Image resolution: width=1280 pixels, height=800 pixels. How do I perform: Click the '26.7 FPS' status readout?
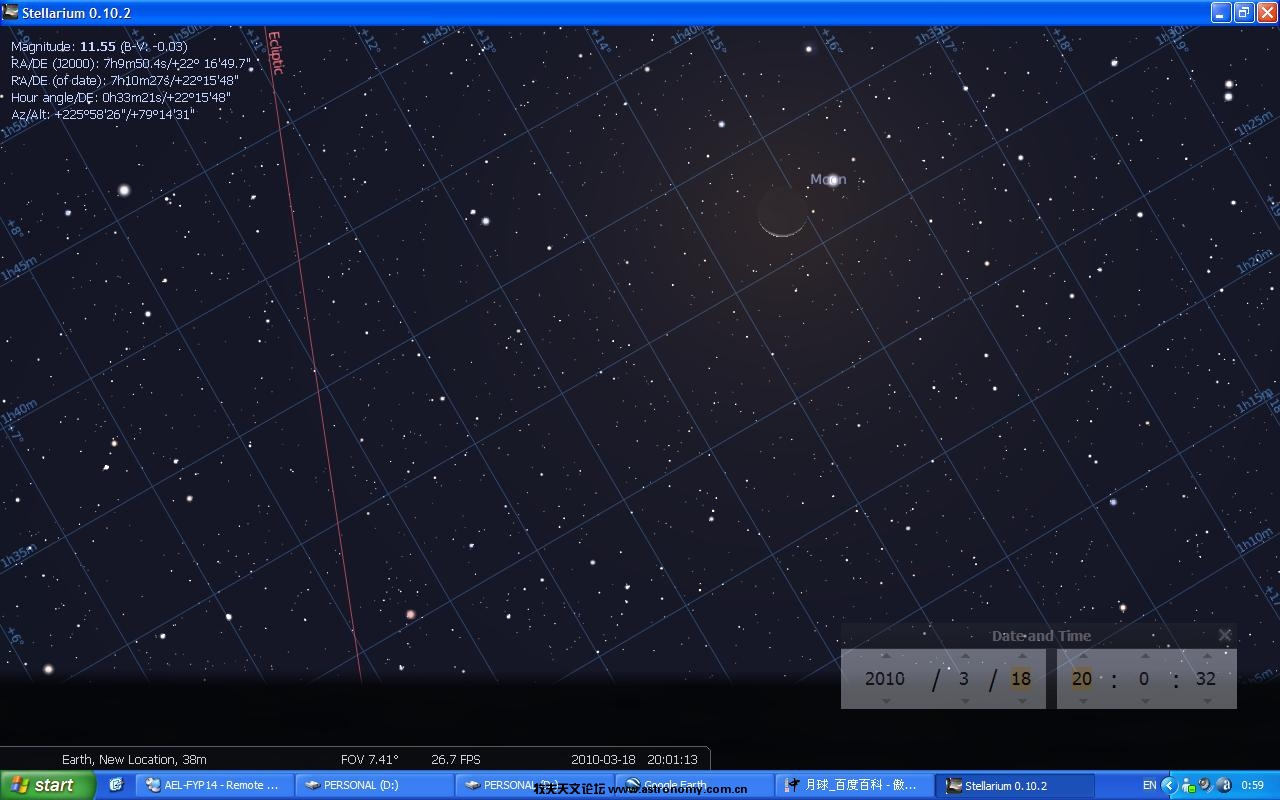click(456, 759)
